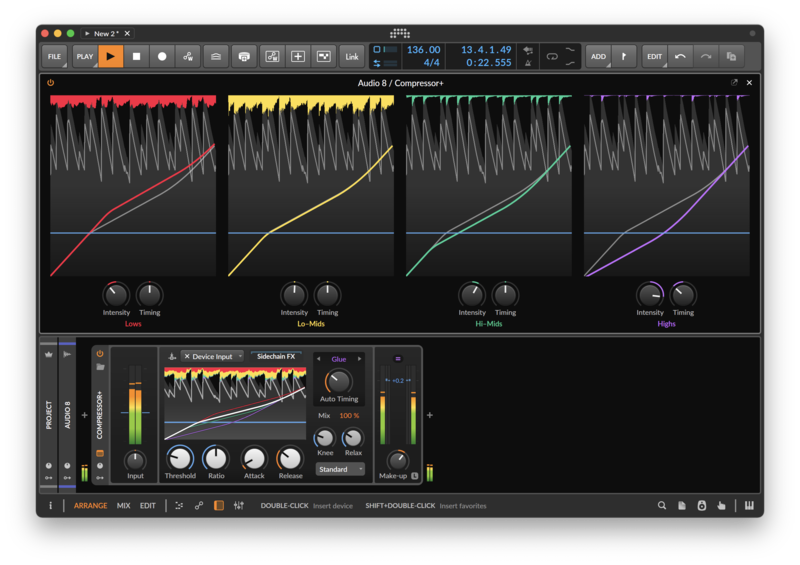The height and width of the screenshot is (565, 800).
Task: Switch to the MIX view tab
Action: 123,506
